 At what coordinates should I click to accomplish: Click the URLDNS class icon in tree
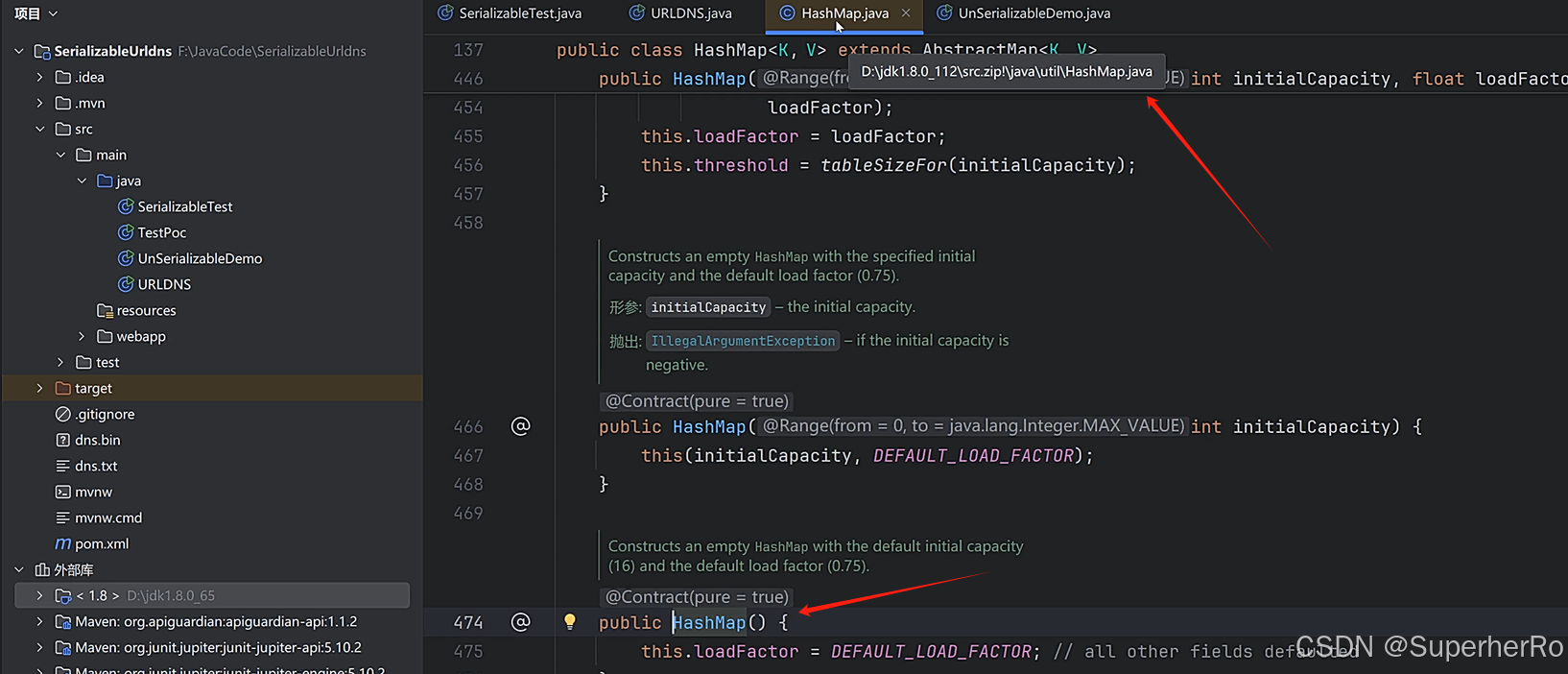point(126,284)
